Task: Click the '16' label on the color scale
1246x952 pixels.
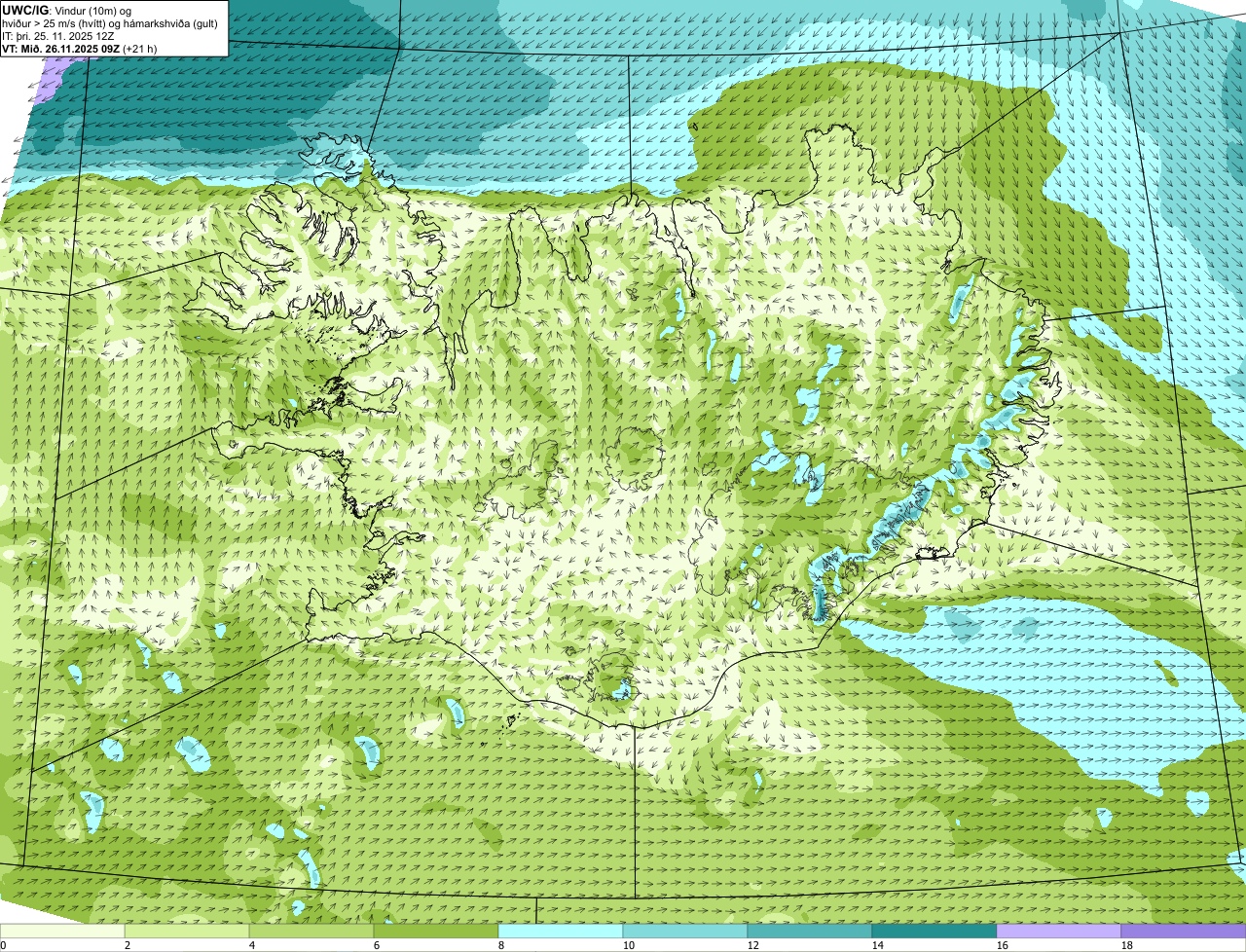Action: [1003, 945]
